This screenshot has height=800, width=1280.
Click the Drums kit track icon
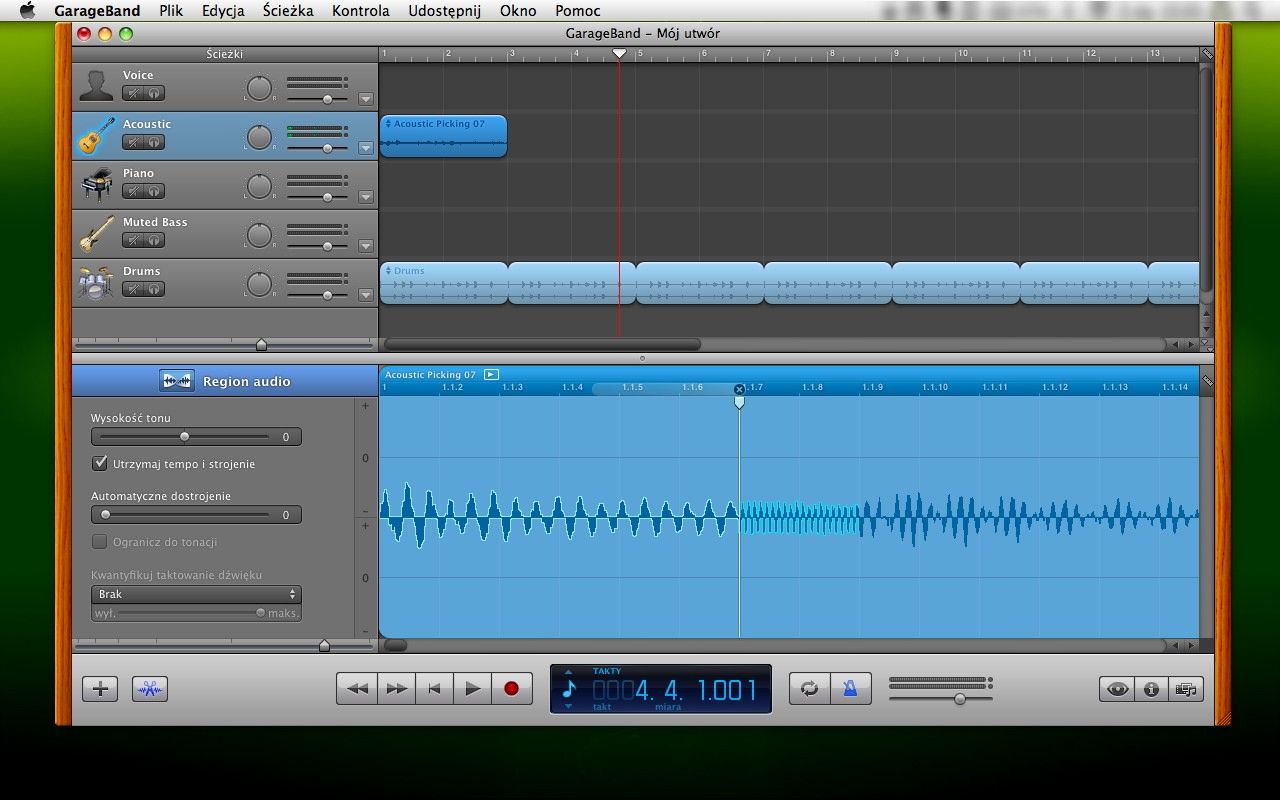click(96, 283)
